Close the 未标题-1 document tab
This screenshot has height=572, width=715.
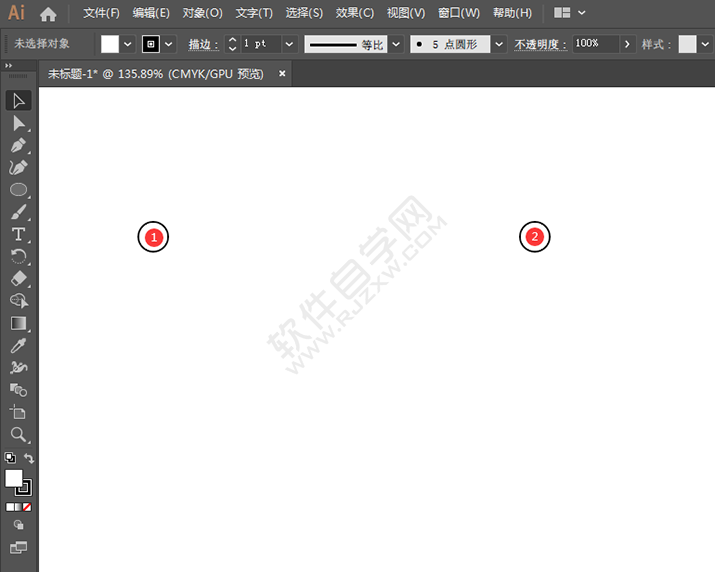click(282, 73)
